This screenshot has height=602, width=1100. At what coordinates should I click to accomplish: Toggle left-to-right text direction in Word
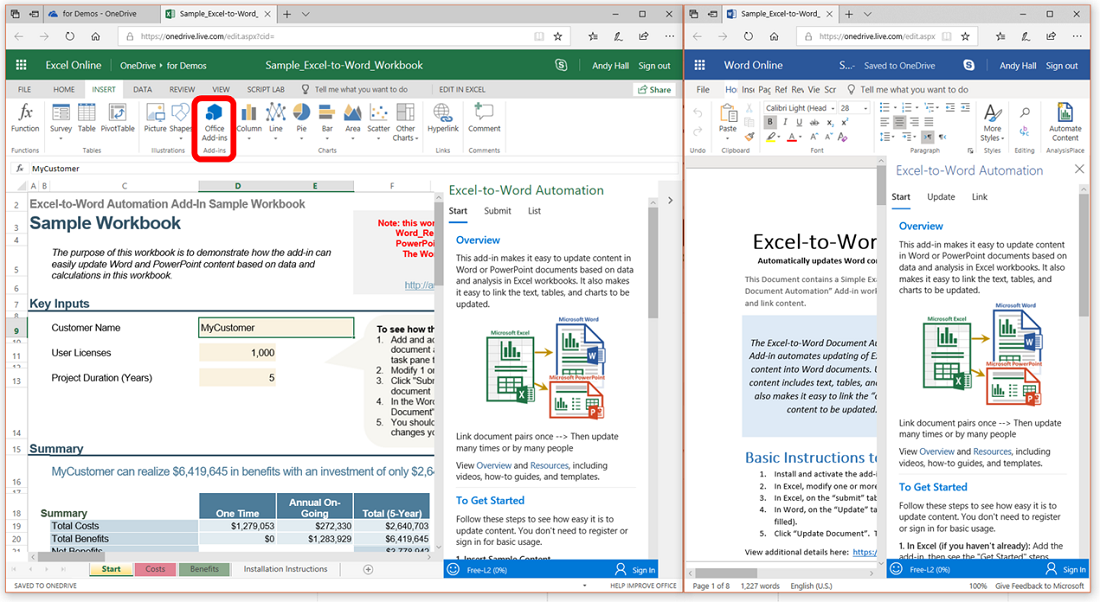click(927, 137)
